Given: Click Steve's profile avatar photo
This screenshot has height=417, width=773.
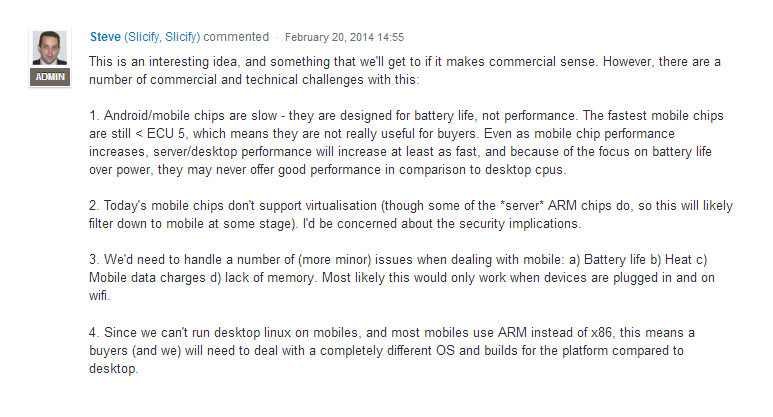Looking at the screenshot, I should (50, 48).
